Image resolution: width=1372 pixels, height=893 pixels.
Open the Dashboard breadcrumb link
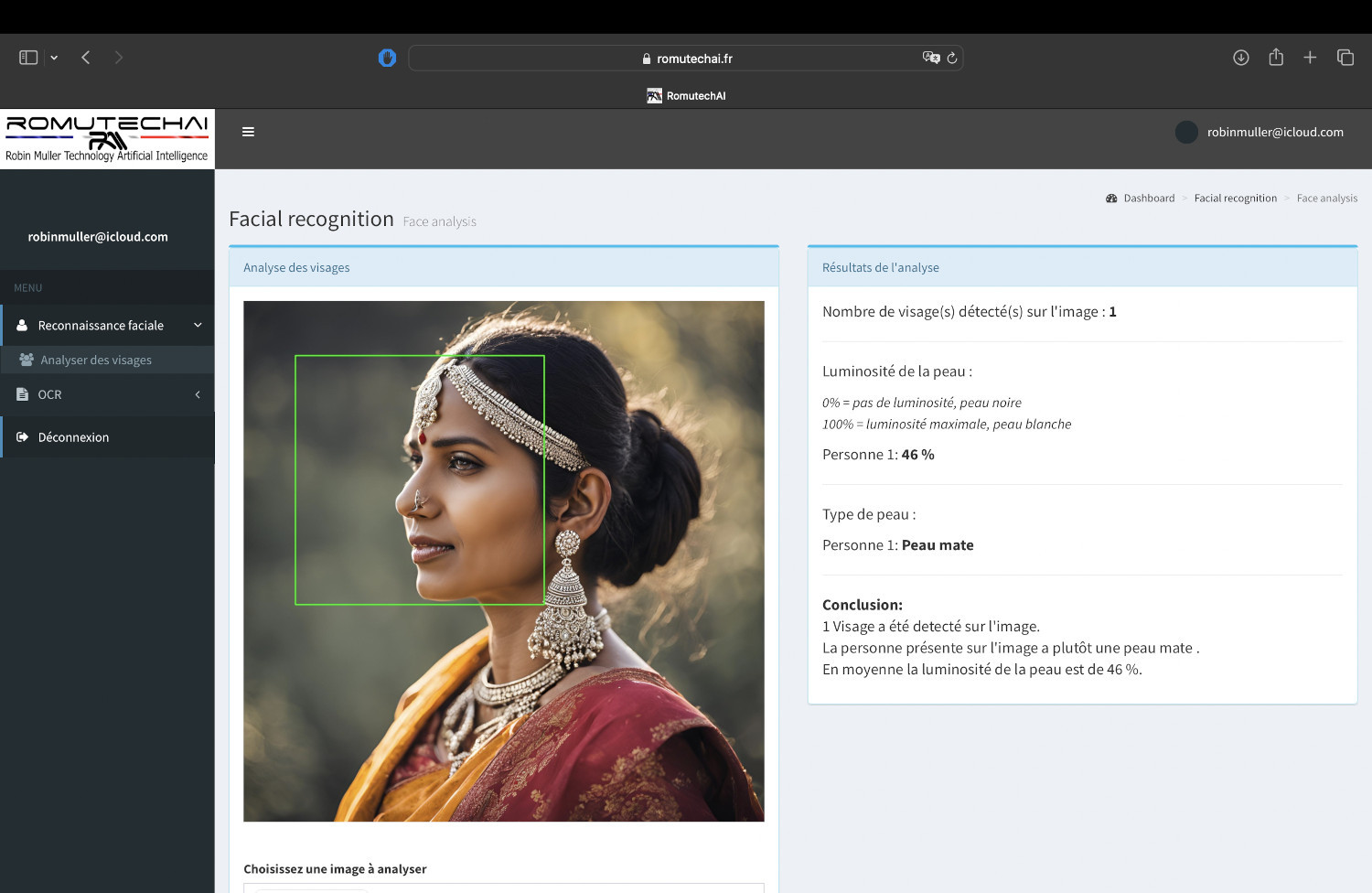1148,199
